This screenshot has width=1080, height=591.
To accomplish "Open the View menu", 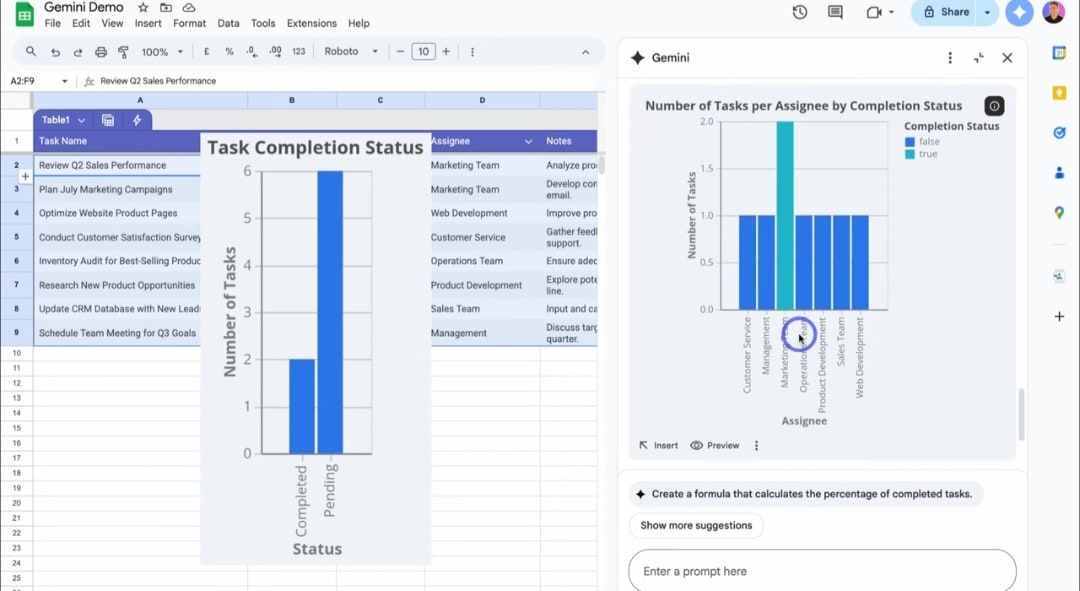I will point(112,23).
